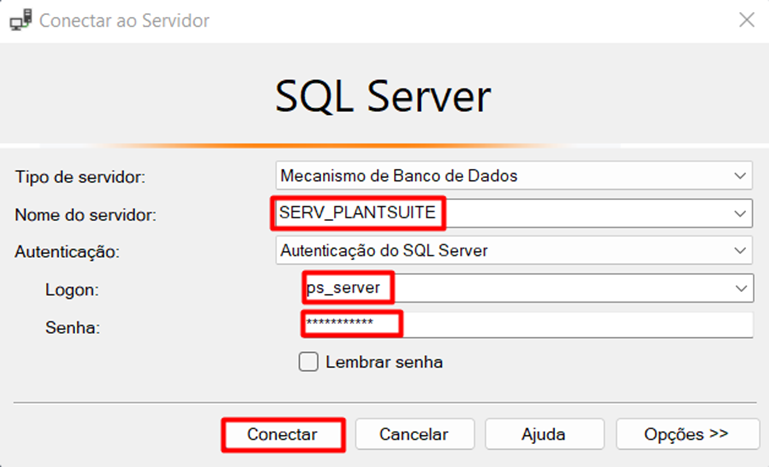Click the Senha label
The width and height of the screenshot is (769, 467).
[73, 327]
